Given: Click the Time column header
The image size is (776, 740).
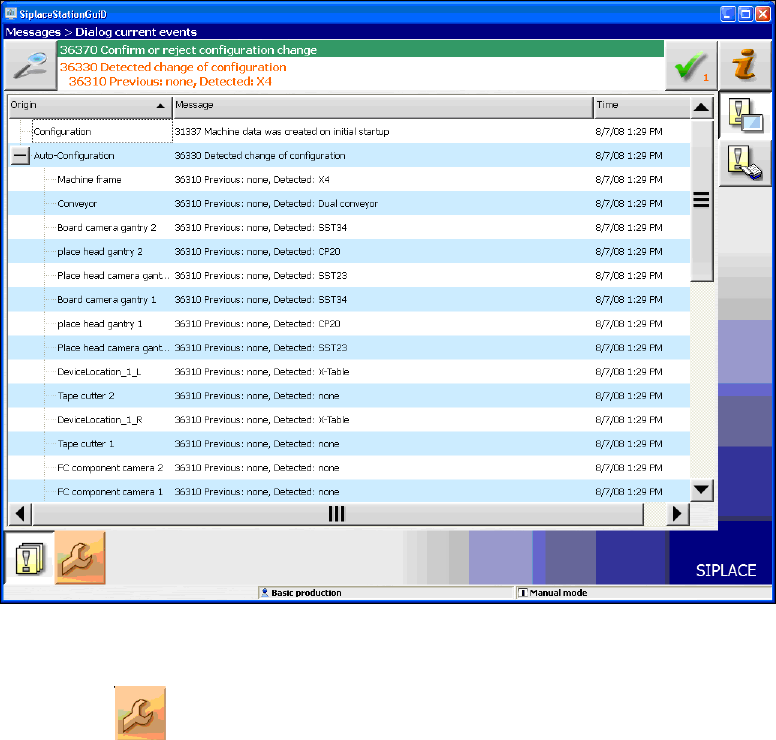Looking at the screenshot, I should 642,106.
